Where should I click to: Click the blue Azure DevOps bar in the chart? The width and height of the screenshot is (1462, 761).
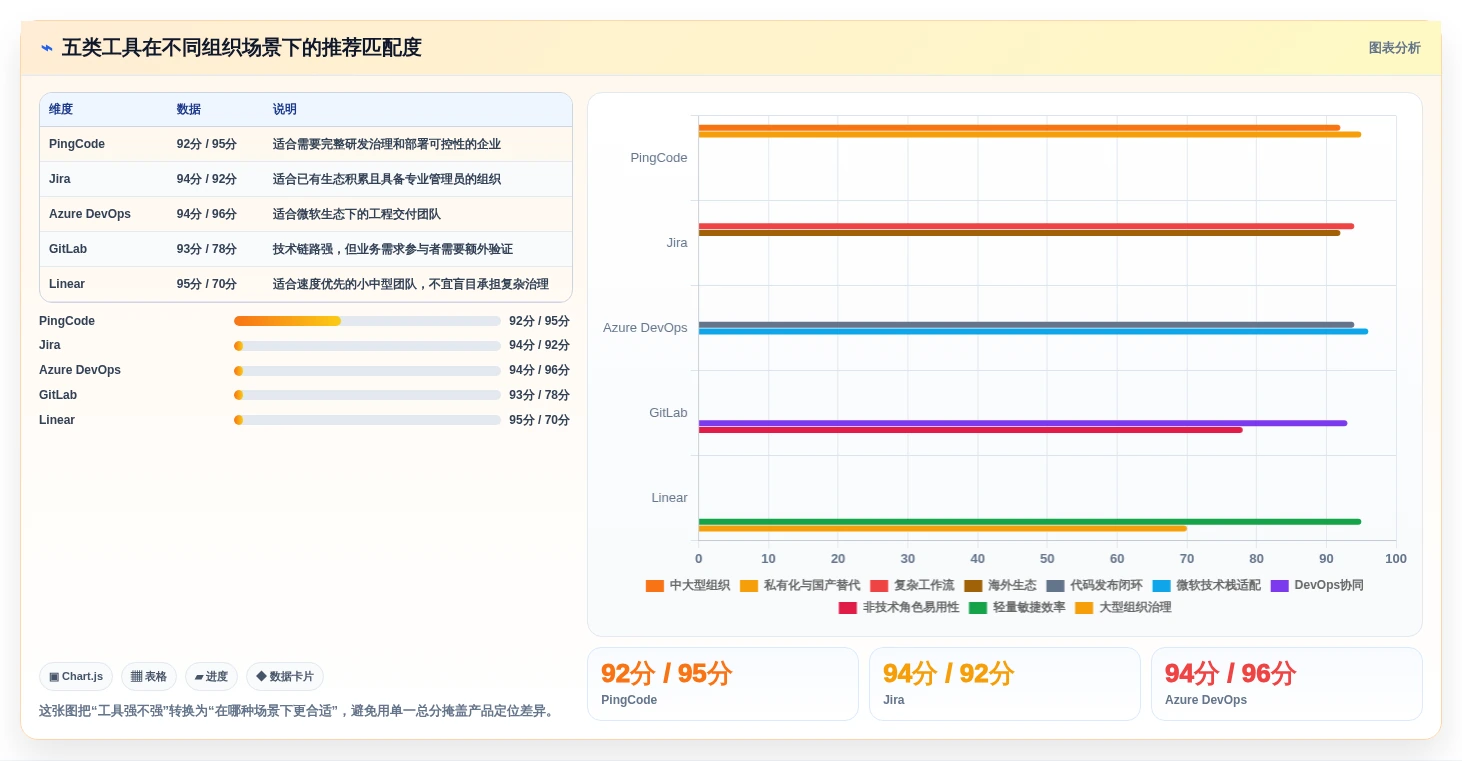click(x=1033, y=331)
